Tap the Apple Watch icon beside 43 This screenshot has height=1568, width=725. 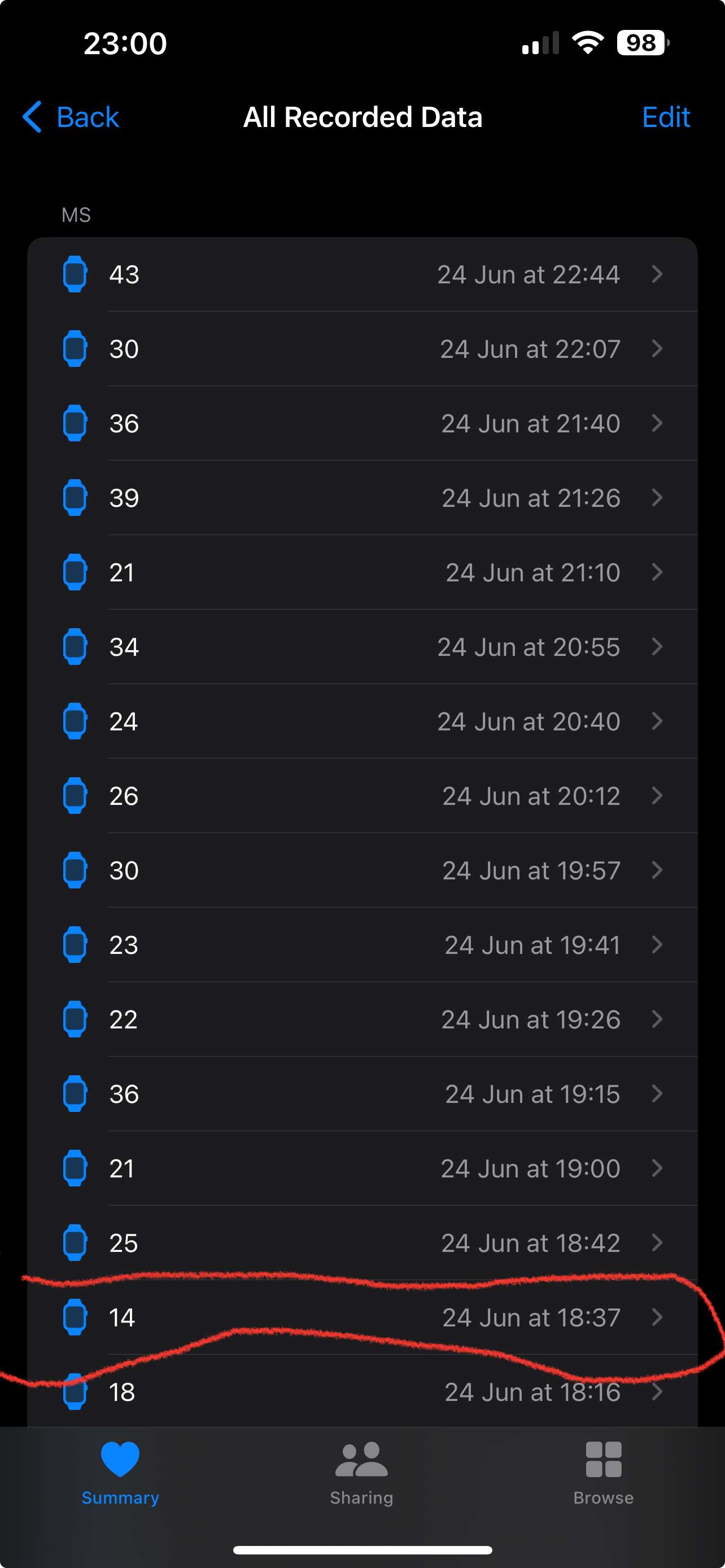75,274
